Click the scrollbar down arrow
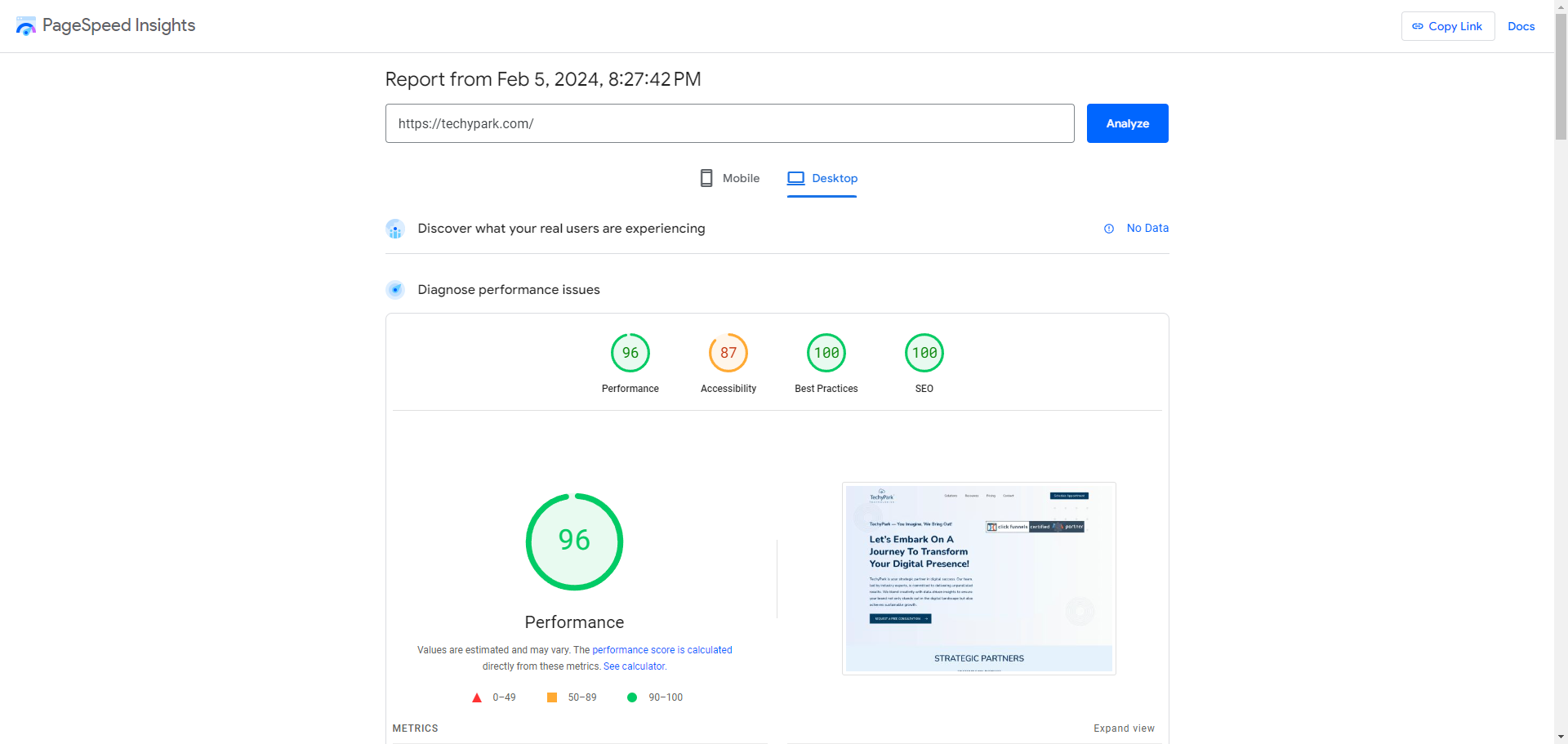Viewport: 1568px width, 744px height. (1561, 737)
